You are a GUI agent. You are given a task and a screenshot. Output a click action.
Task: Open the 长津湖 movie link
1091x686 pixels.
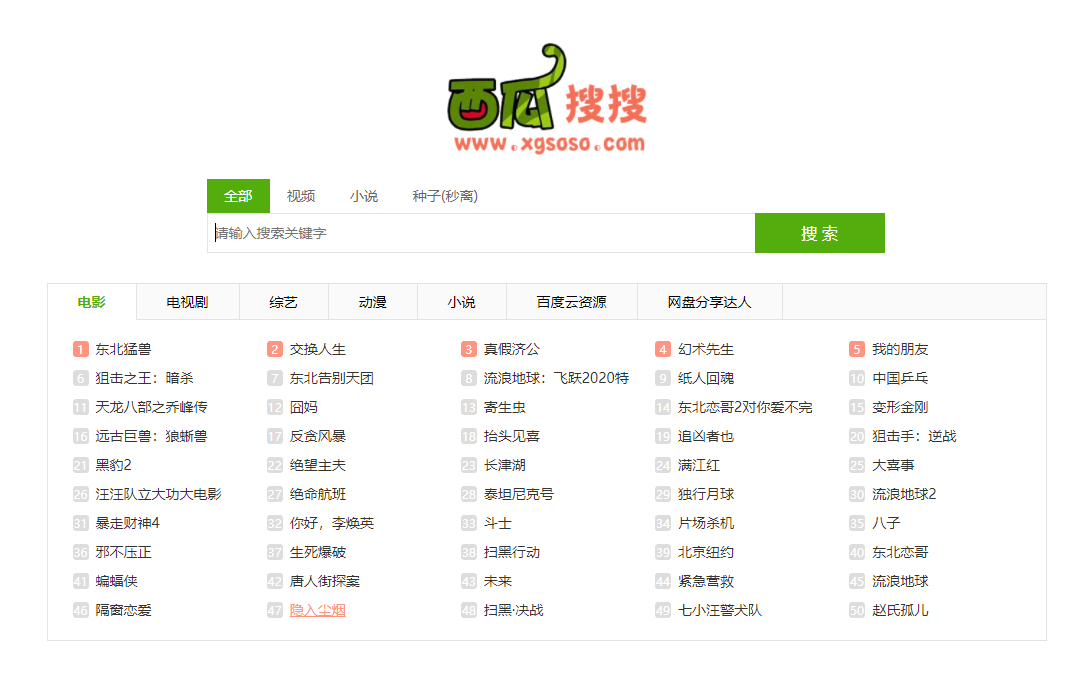[504, 464]
